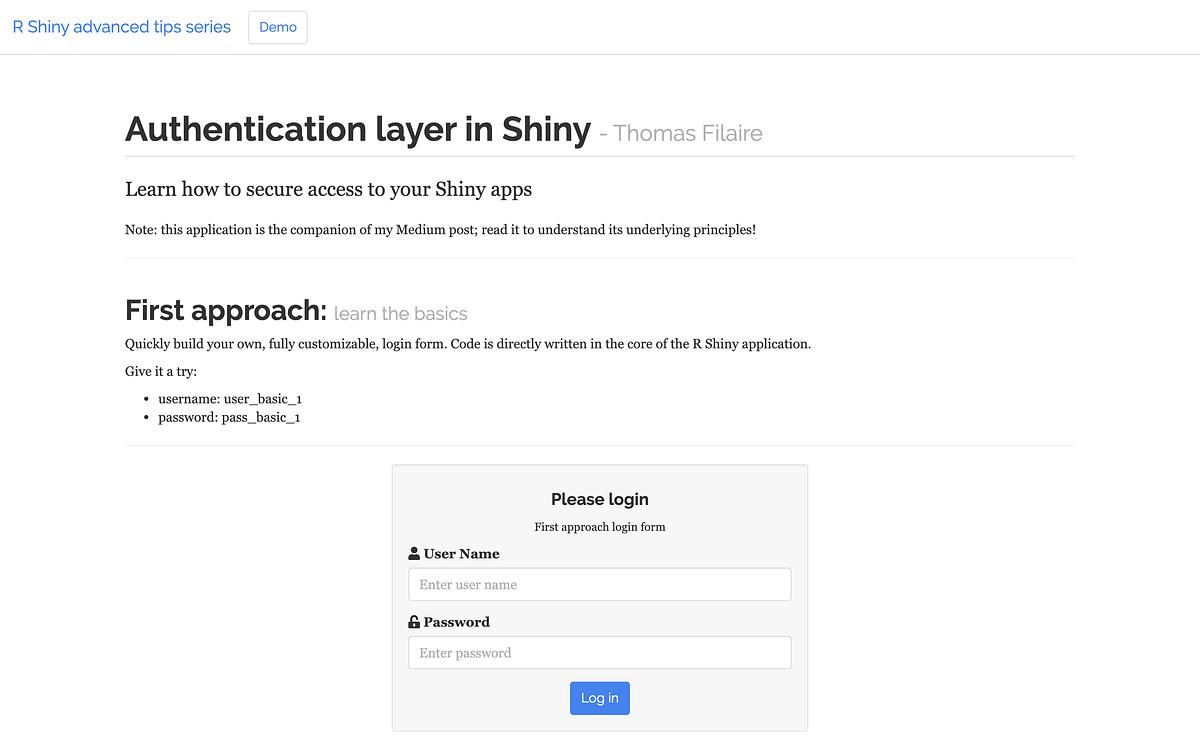The height and width of the screenshot is (750, 1200).
Task: Click the Authentication layer in Shiny title
Action: (x=356, y=129)
